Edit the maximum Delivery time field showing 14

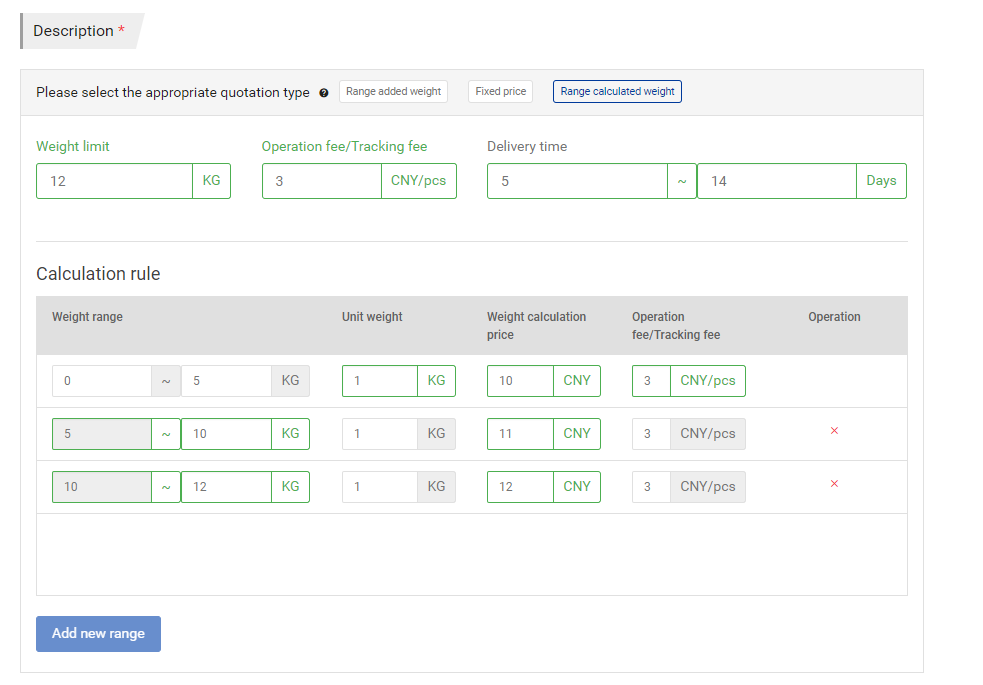tap(776, 182)
